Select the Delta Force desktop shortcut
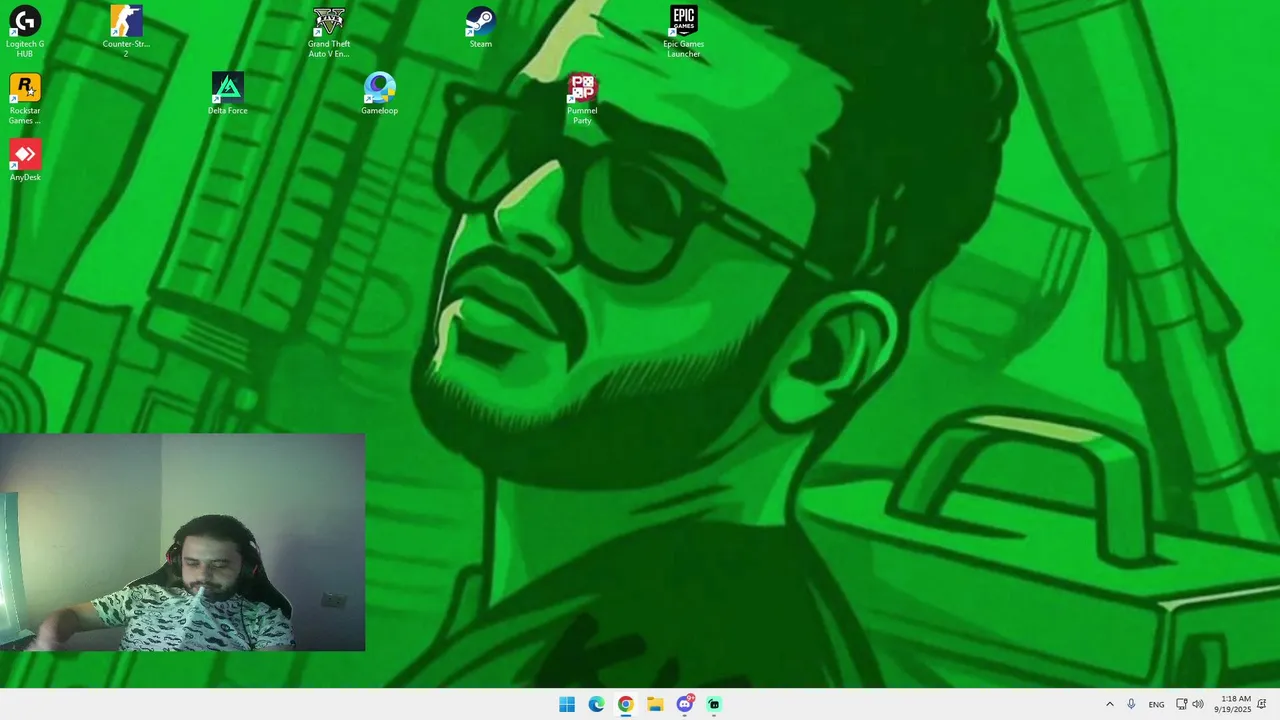This screenshot has height=720, width=1280. coord(228,93)
